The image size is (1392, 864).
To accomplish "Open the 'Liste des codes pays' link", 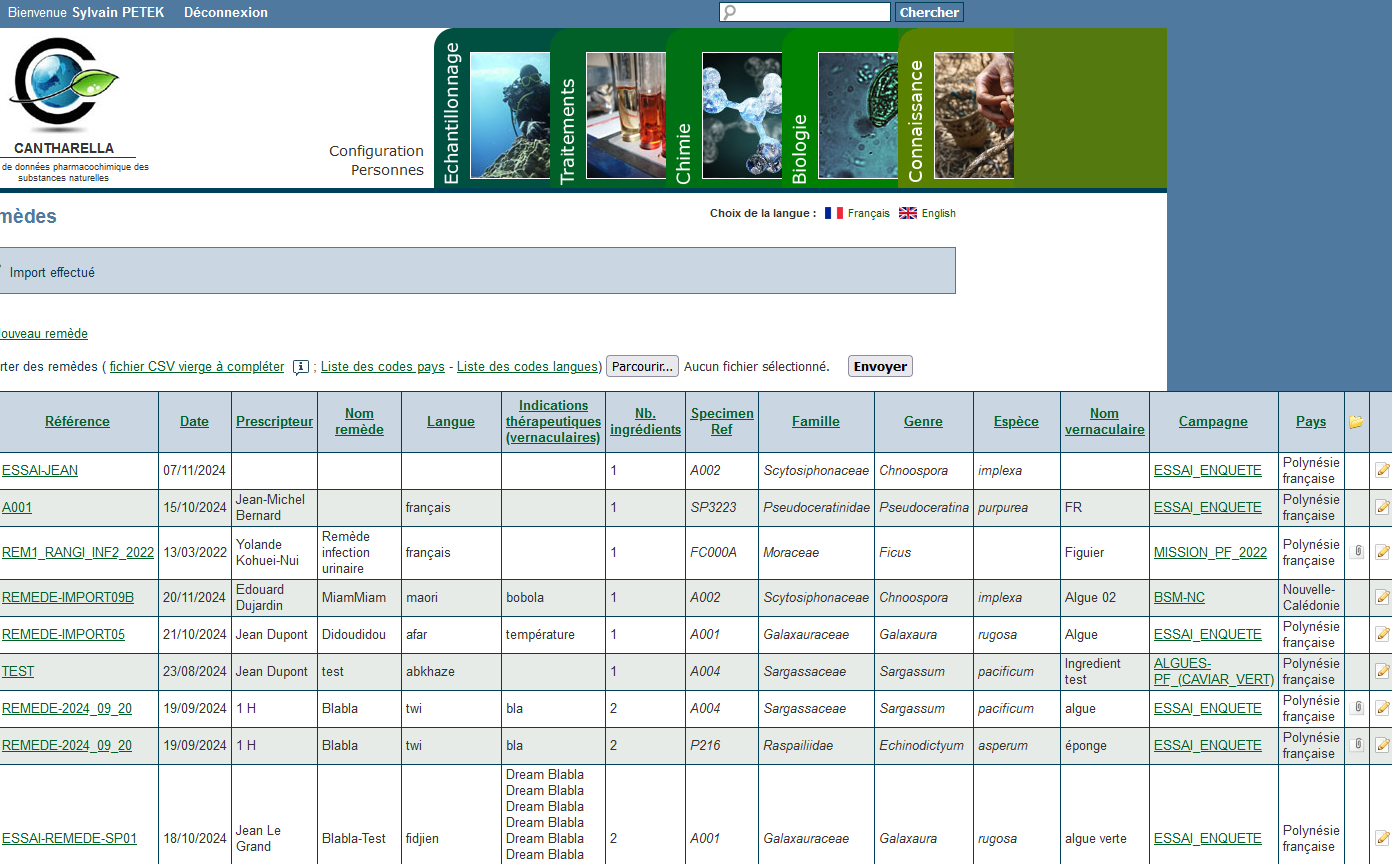I will (x=383, y=367).
